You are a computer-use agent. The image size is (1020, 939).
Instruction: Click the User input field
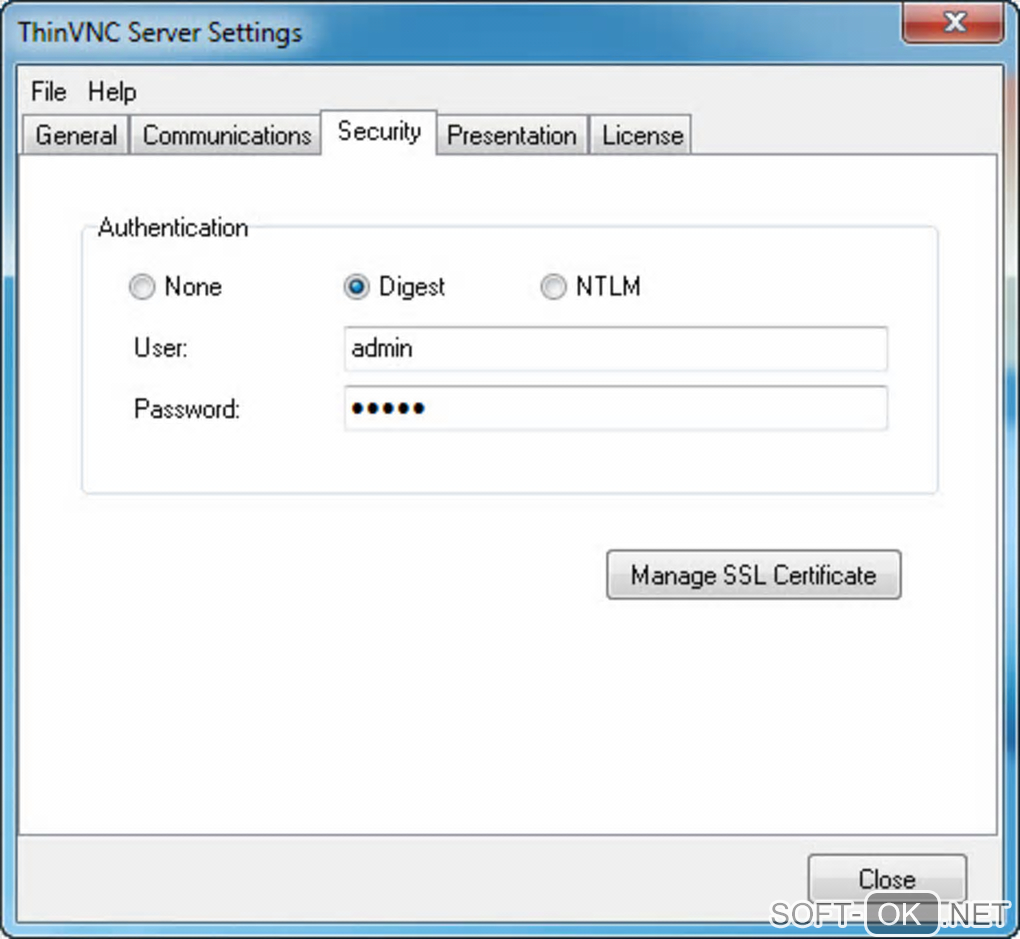[x=615, y=349]
